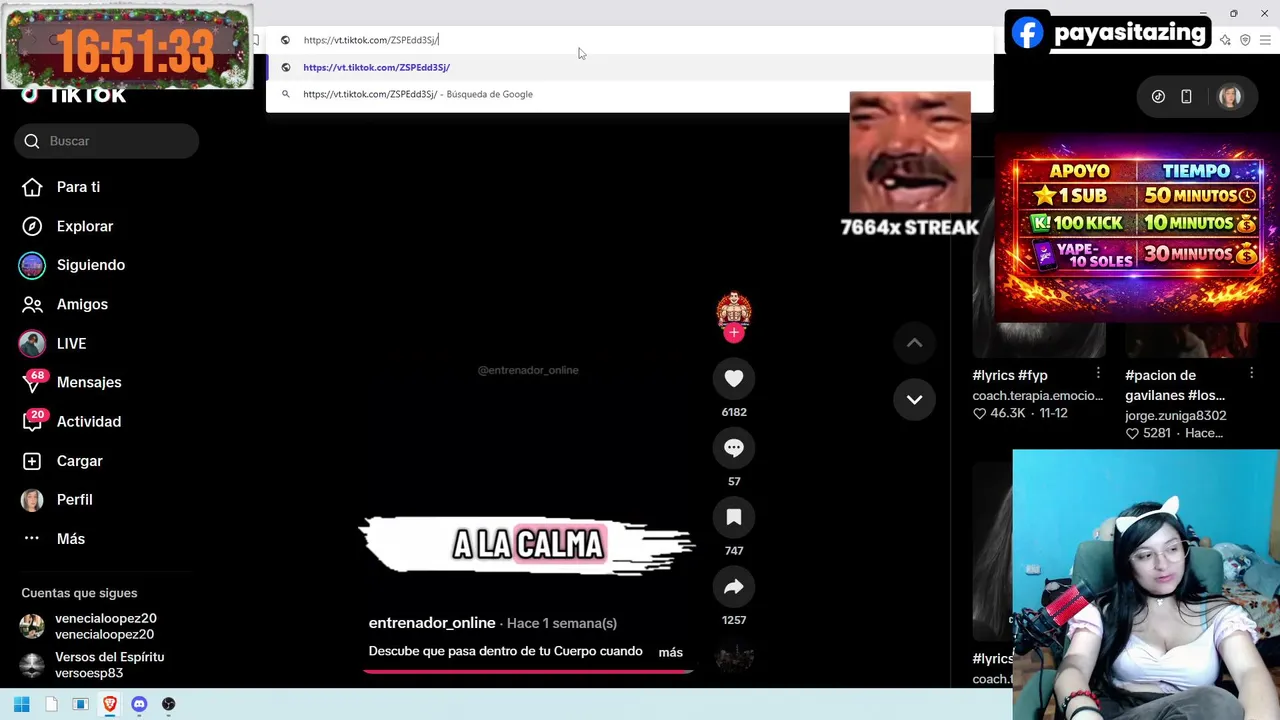Open Brave Leo AI sparkle icon
The width and height of the screenshot is (1280, 720).
[x=1225, y=40]
